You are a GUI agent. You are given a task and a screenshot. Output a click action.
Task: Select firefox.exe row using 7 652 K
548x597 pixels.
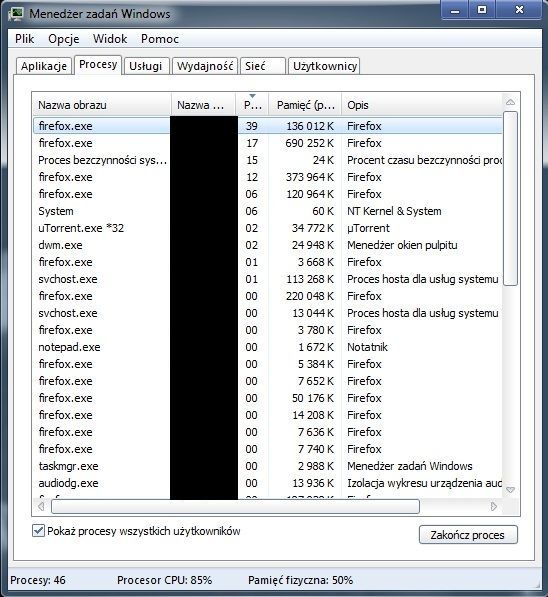[268, 381]
